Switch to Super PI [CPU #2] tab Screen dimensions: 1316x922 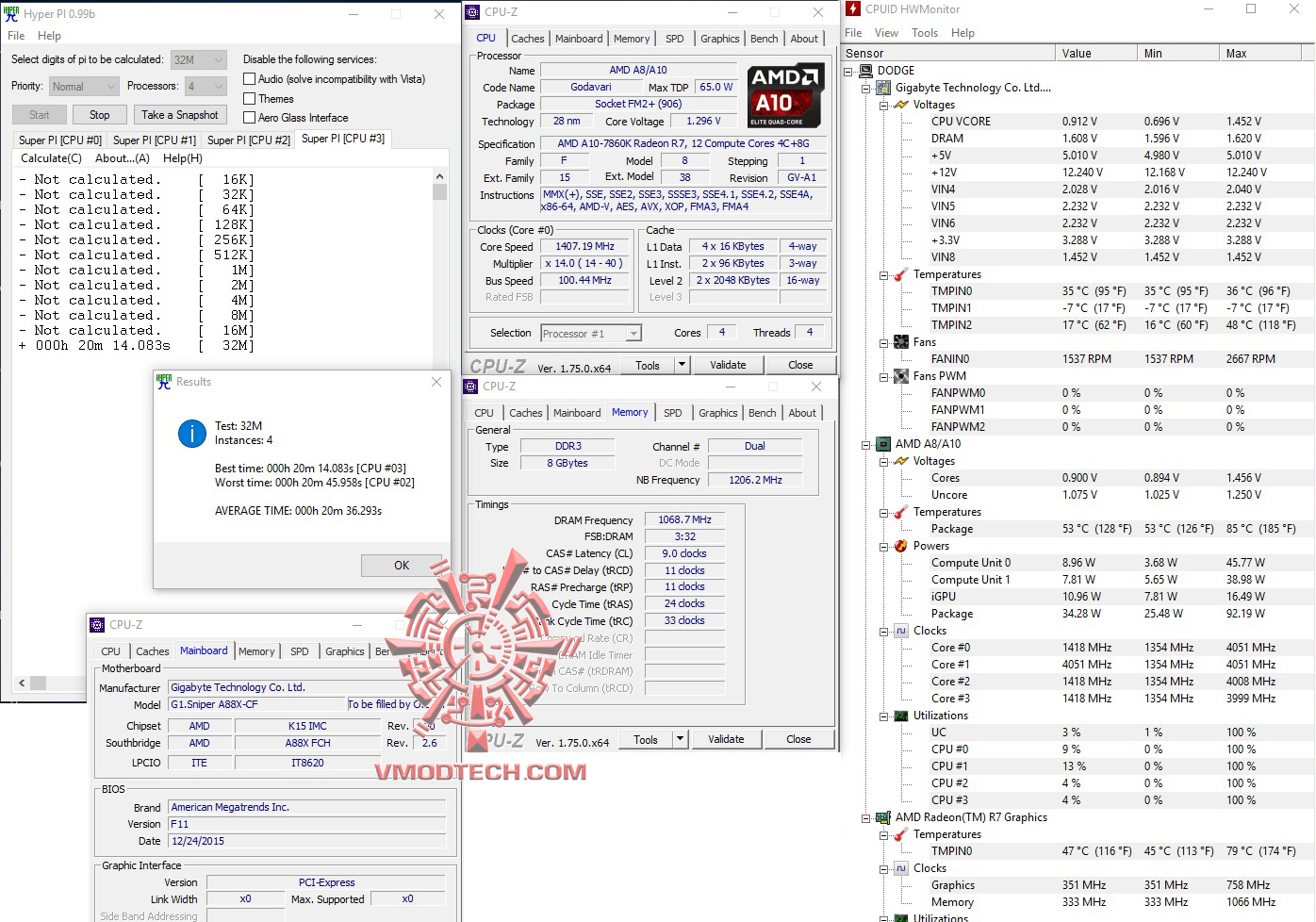coord(248,140)
